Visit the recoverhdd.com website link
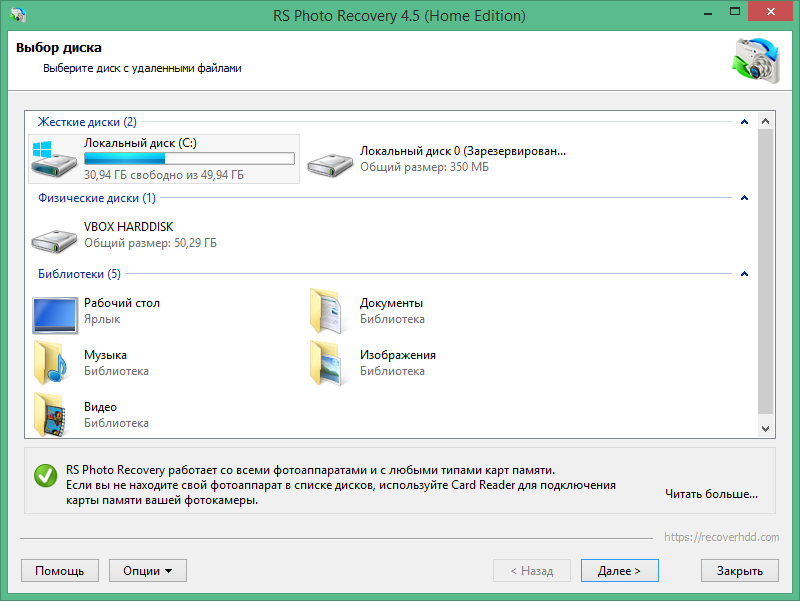This screenshot has height=601, width=800. click(722, 537)
